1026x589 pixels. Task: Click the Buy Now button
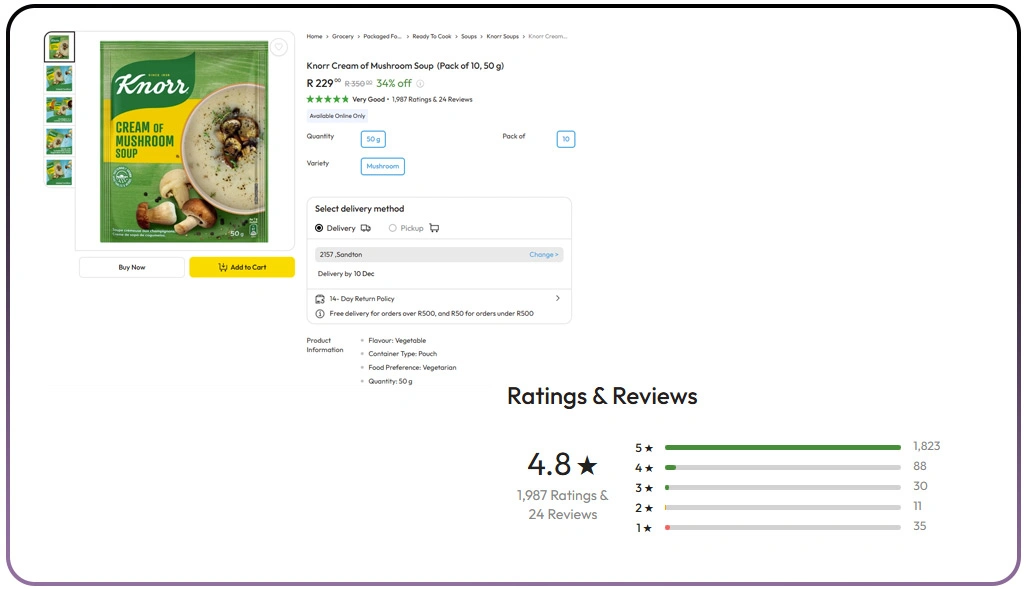click(x=131, y=267)
